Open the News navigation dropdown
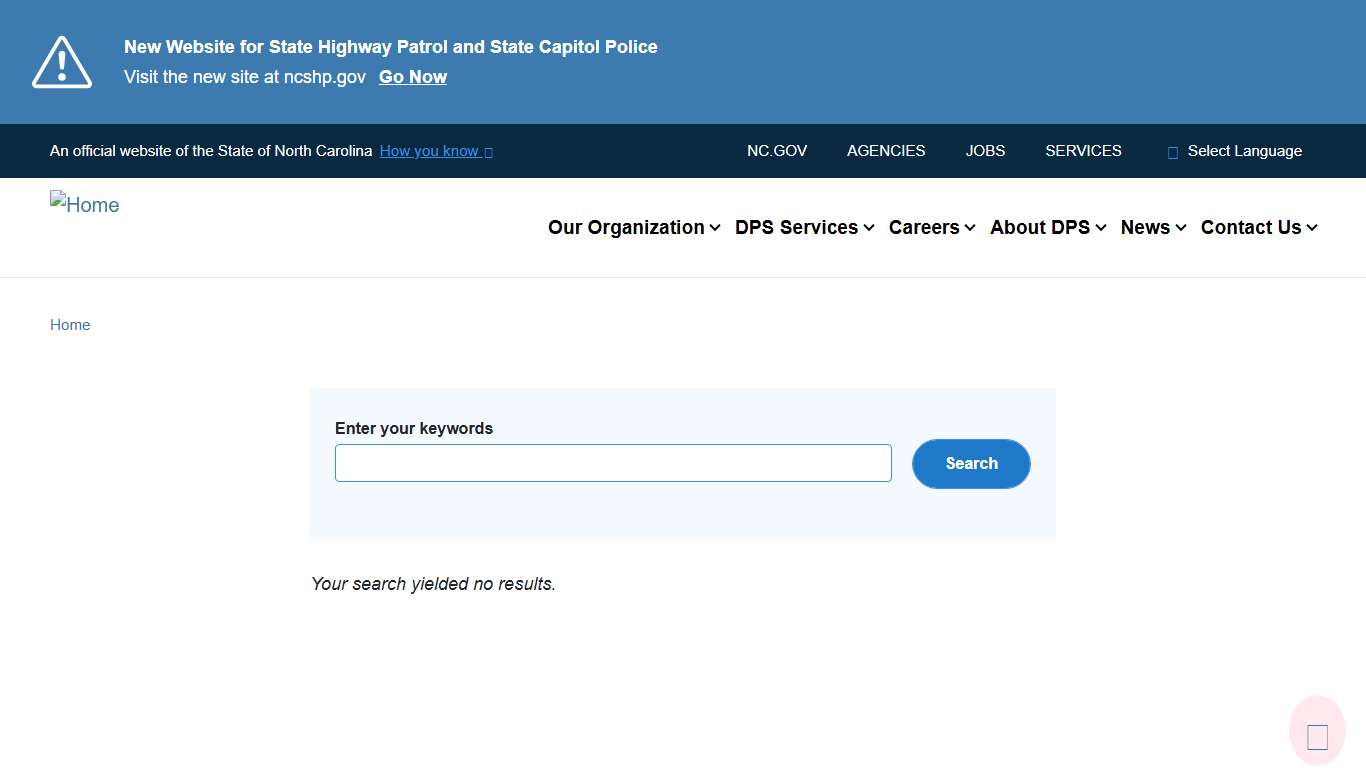The height and width of the screenshot is (768, 1366). pos(1151,227)
